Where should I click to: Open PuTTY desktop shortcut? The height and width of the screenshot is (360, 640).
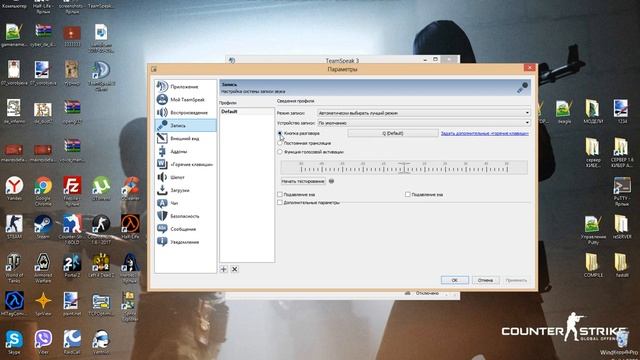622,191
